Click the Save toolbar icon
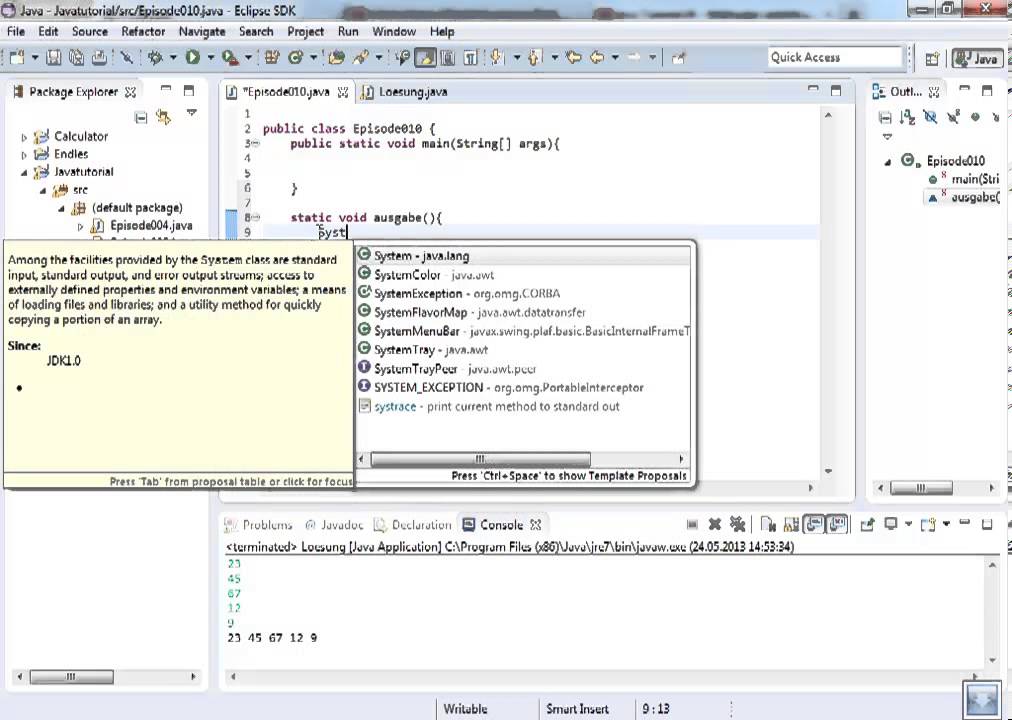1012x720 pixels. pos(54,58)
